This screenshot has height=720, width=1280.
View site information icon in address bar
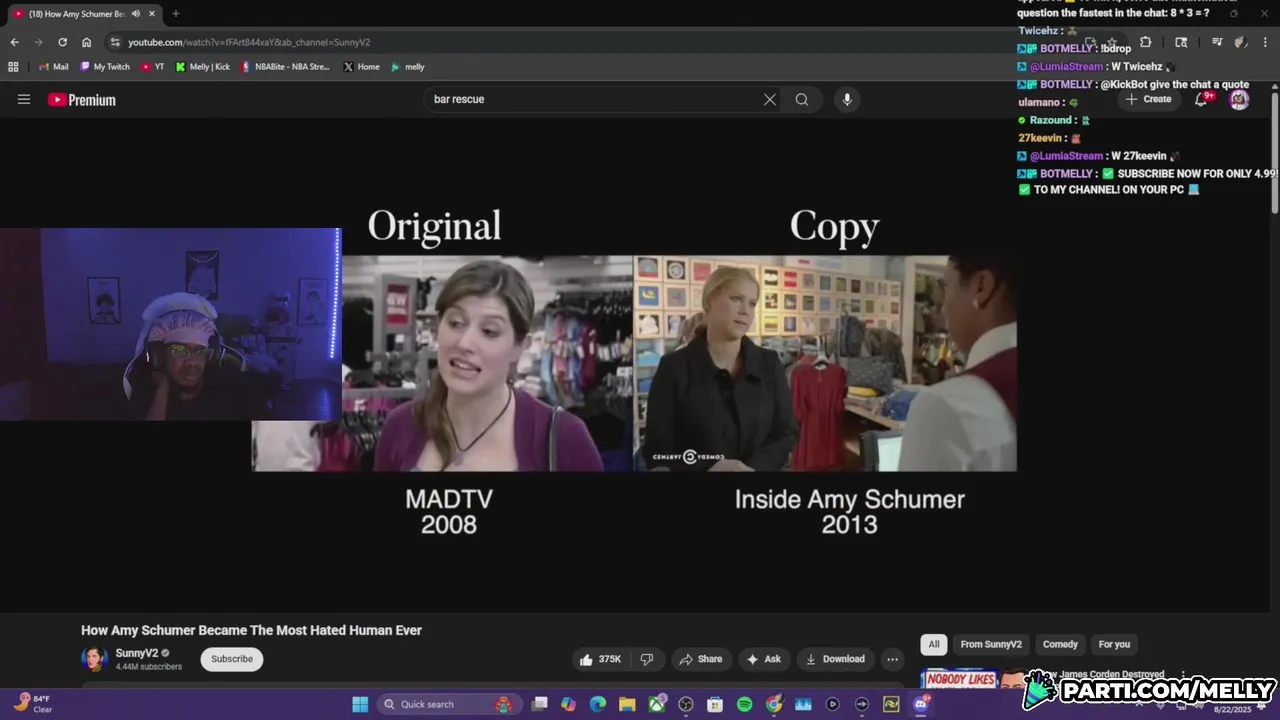115,42
